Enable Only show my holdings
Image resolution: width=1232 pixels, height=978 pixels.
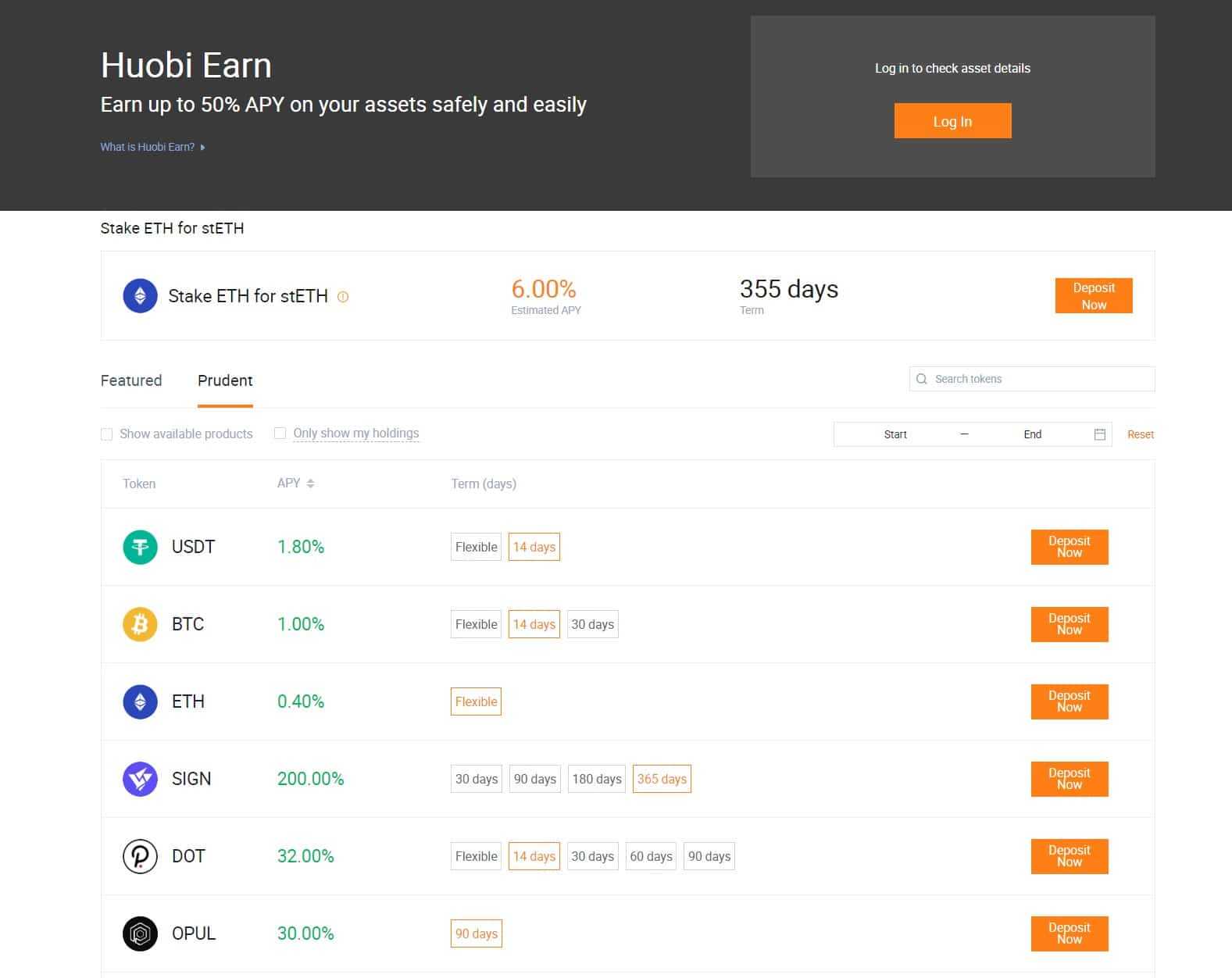pyautogui.click(x=280, y=433)
